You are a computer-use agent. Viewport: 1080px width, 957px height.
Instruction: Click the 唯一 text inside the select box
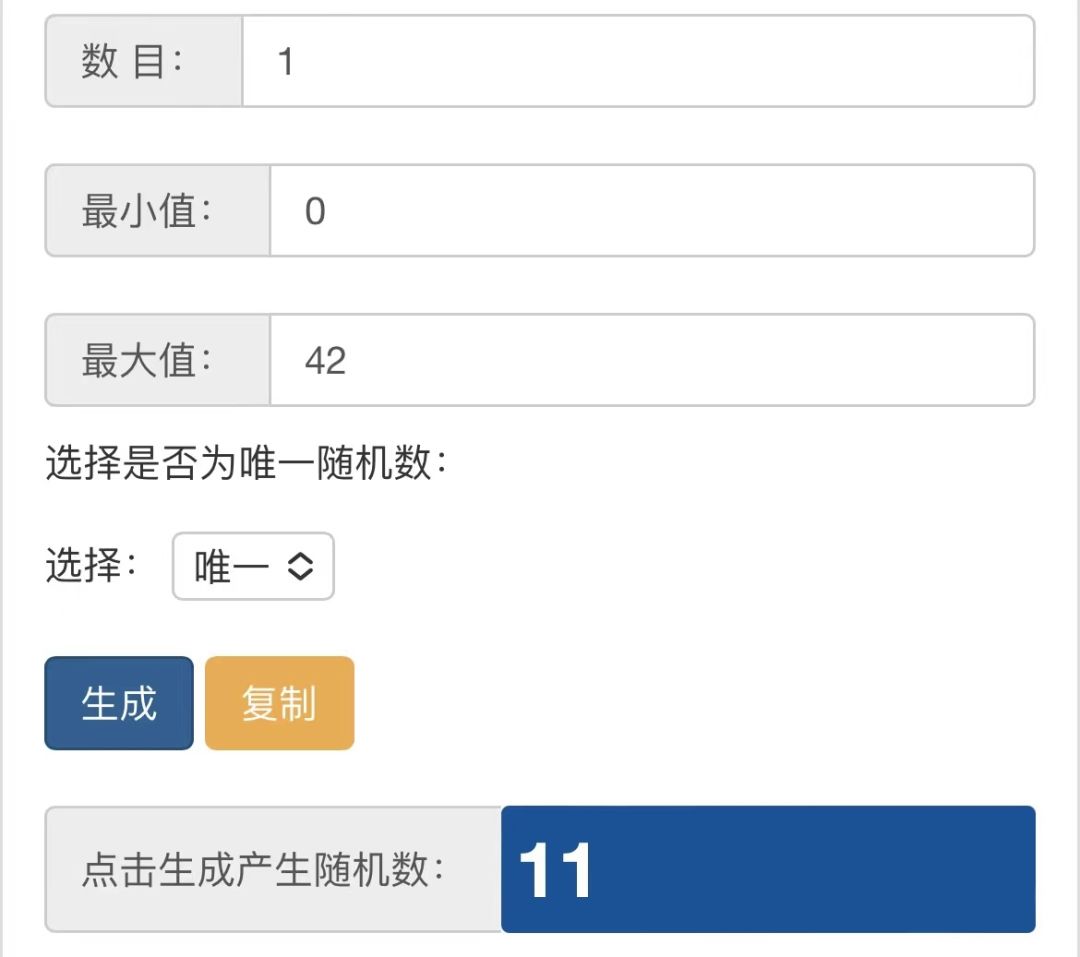pos(231,568)
